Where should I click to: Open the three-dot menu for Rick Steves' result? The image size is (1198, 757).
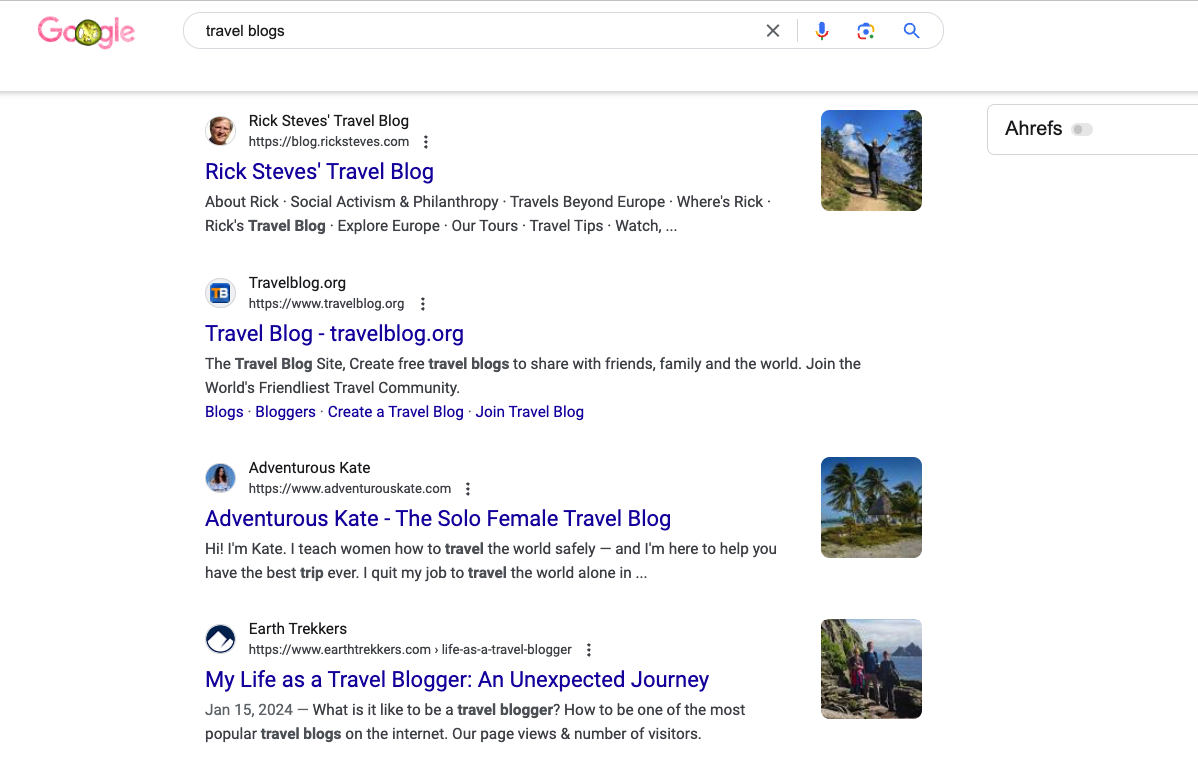[426, 141]
